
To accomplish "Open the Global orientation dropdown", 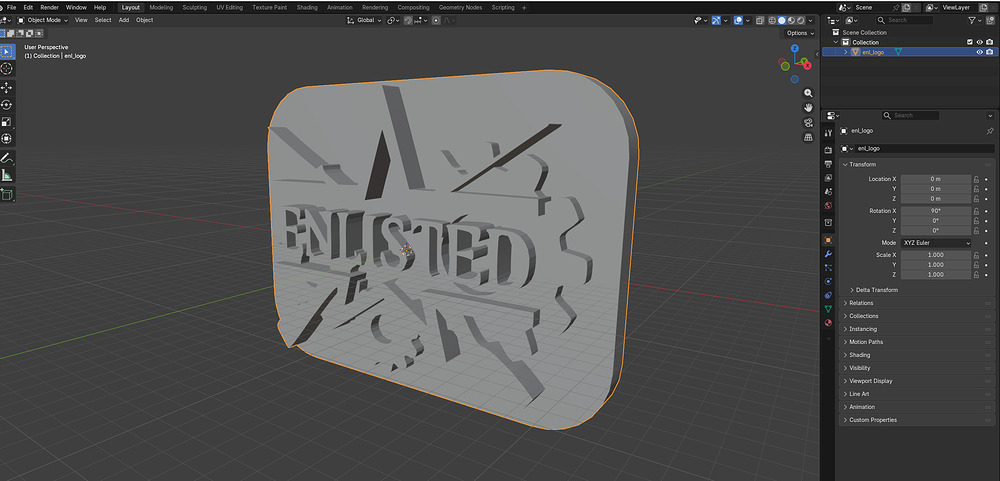I will (x=364, y=20).
